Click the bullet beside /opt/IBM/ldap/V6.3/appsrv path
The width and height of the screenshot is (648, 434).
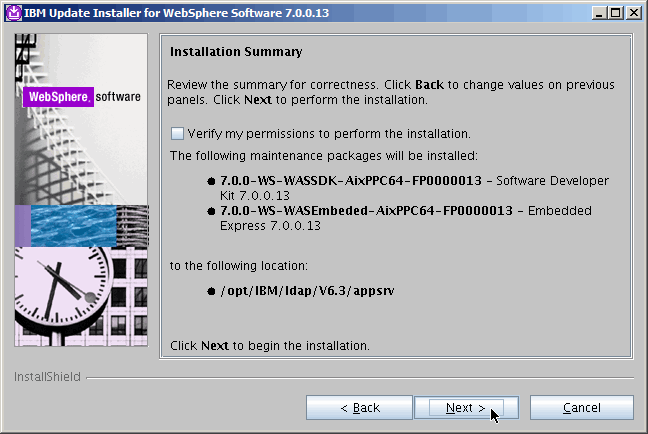point(211,291)
